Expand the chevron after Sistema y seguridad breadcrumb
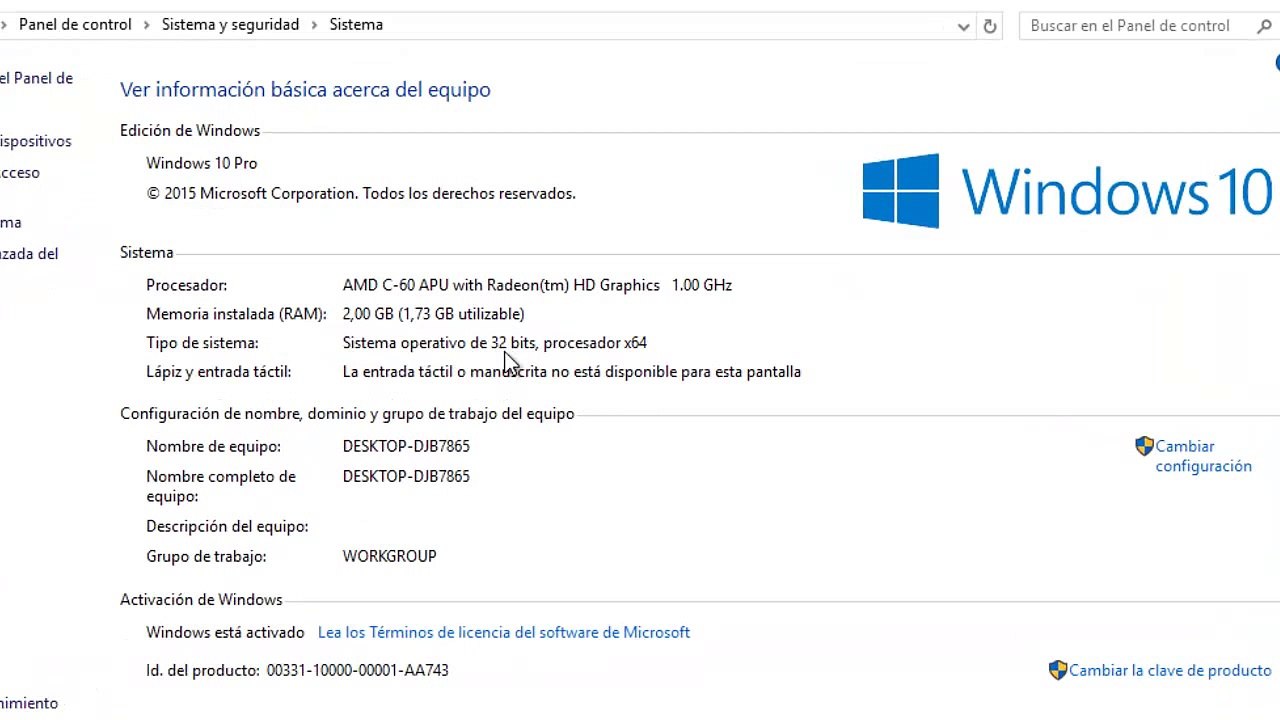The width and height of the screenshot is (1280, 720). click(x=314, y=25)
